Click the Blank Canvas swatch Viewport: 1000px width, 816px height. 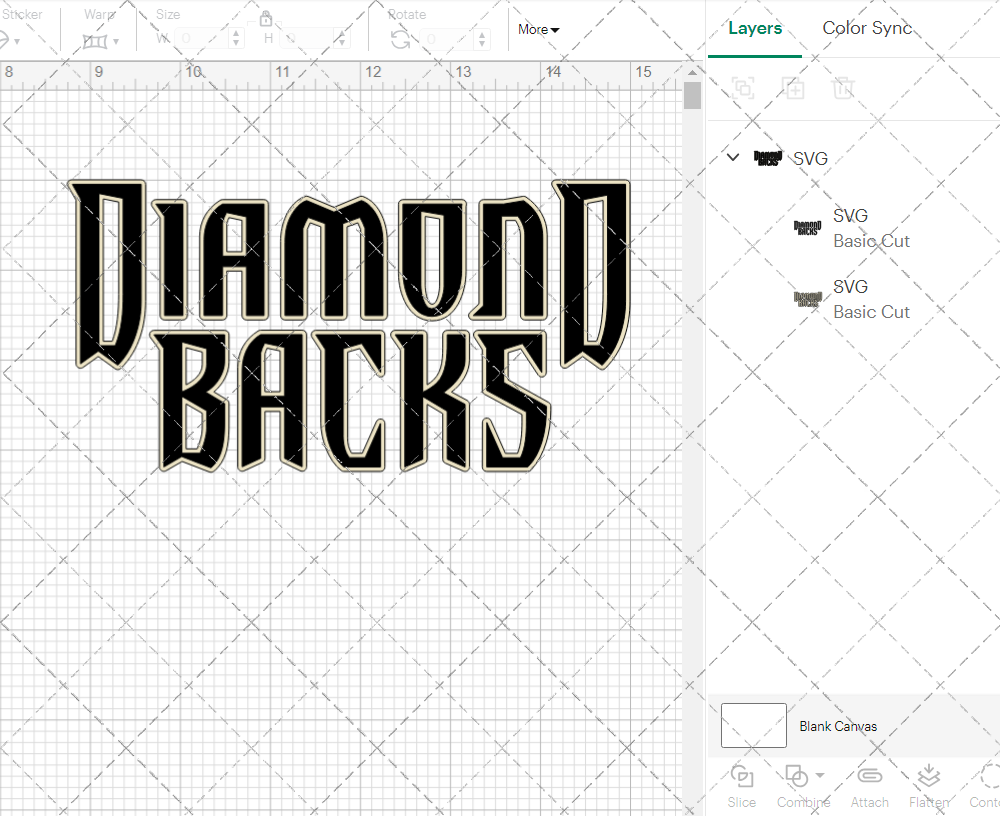point(753,725)
